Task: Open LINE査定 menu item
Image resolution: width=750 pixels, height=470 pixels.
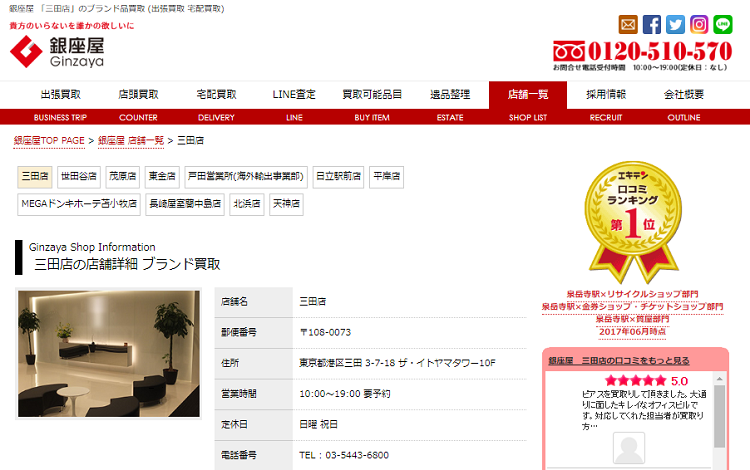Action: click(294, 95)
